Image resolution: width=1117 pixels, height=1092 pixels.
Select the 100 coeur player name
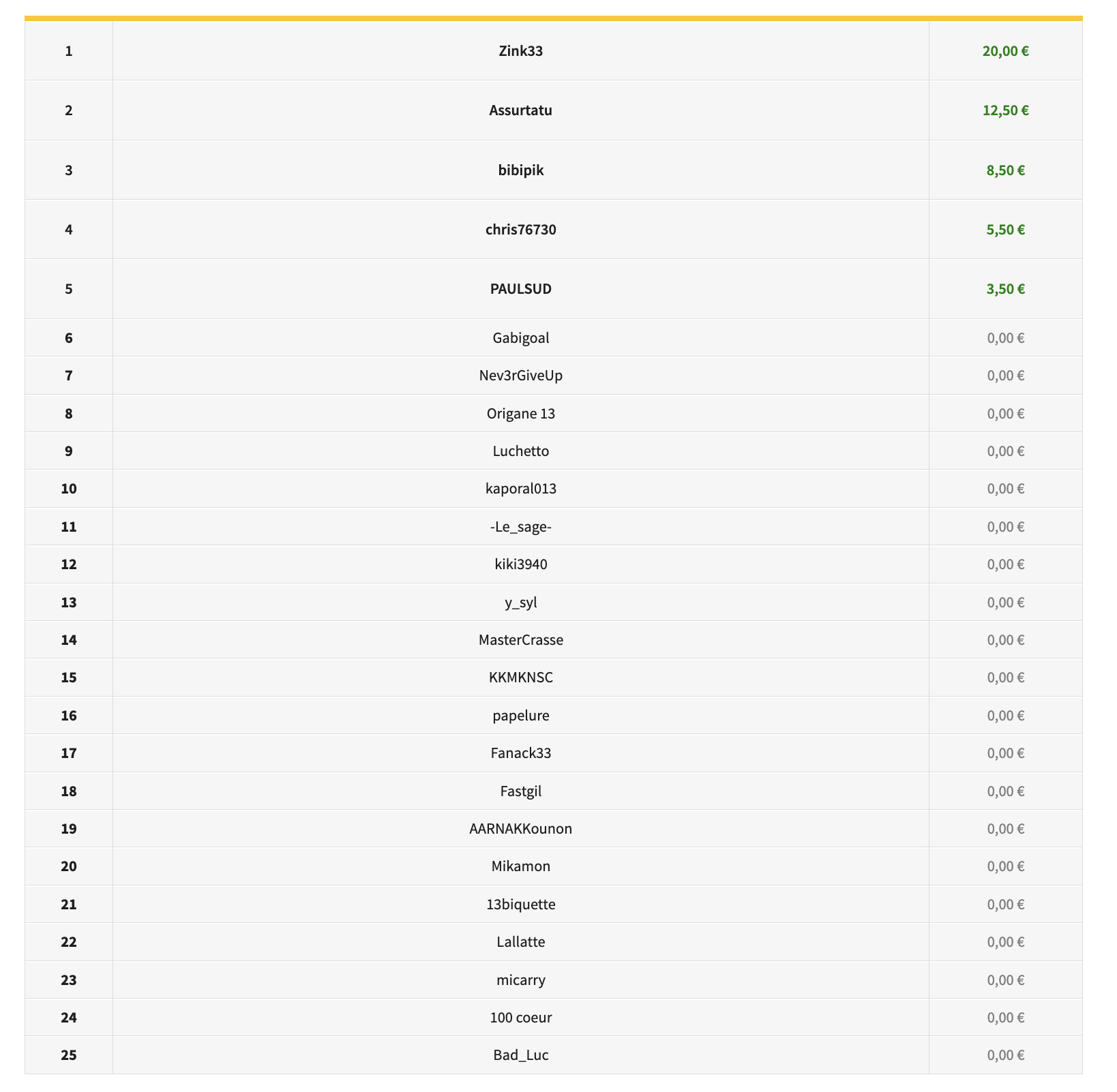[520, 1018]
